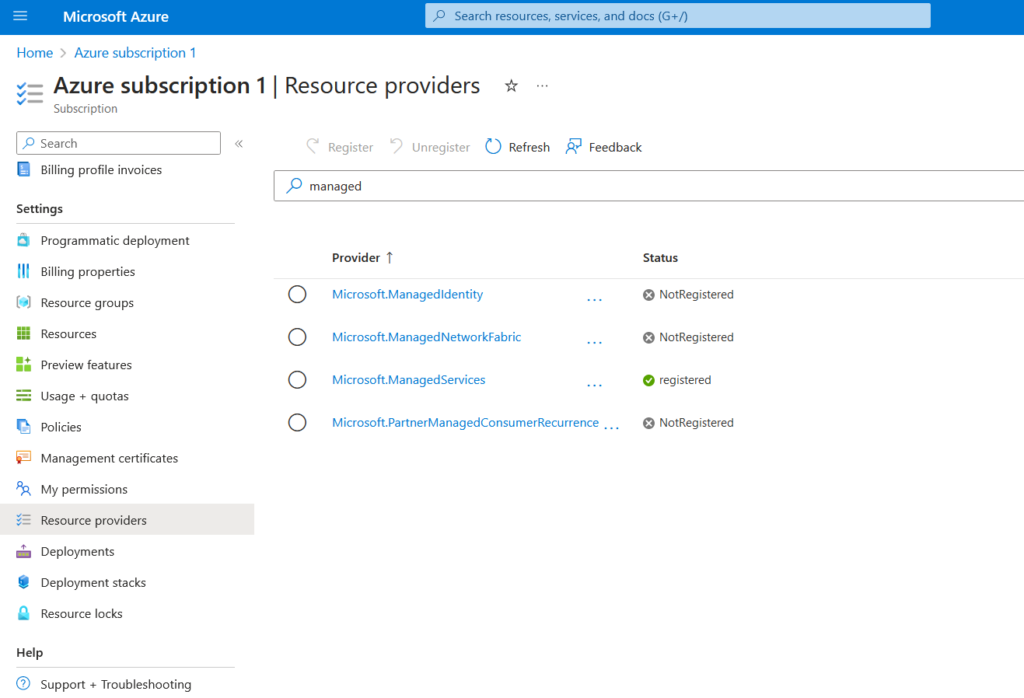Click the Policies document icon
The height and width of the screenshot is (698, 1024).
[x=24, y=427]
